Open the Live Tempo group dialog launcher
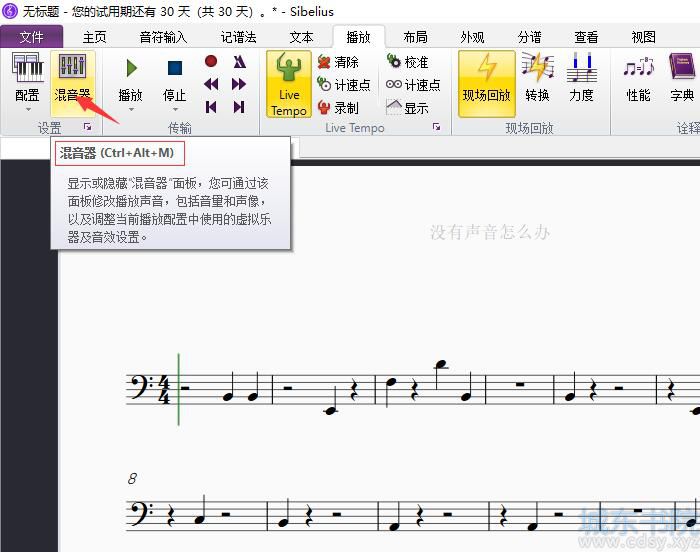700x552 pixels. click(x=436, y=127)
